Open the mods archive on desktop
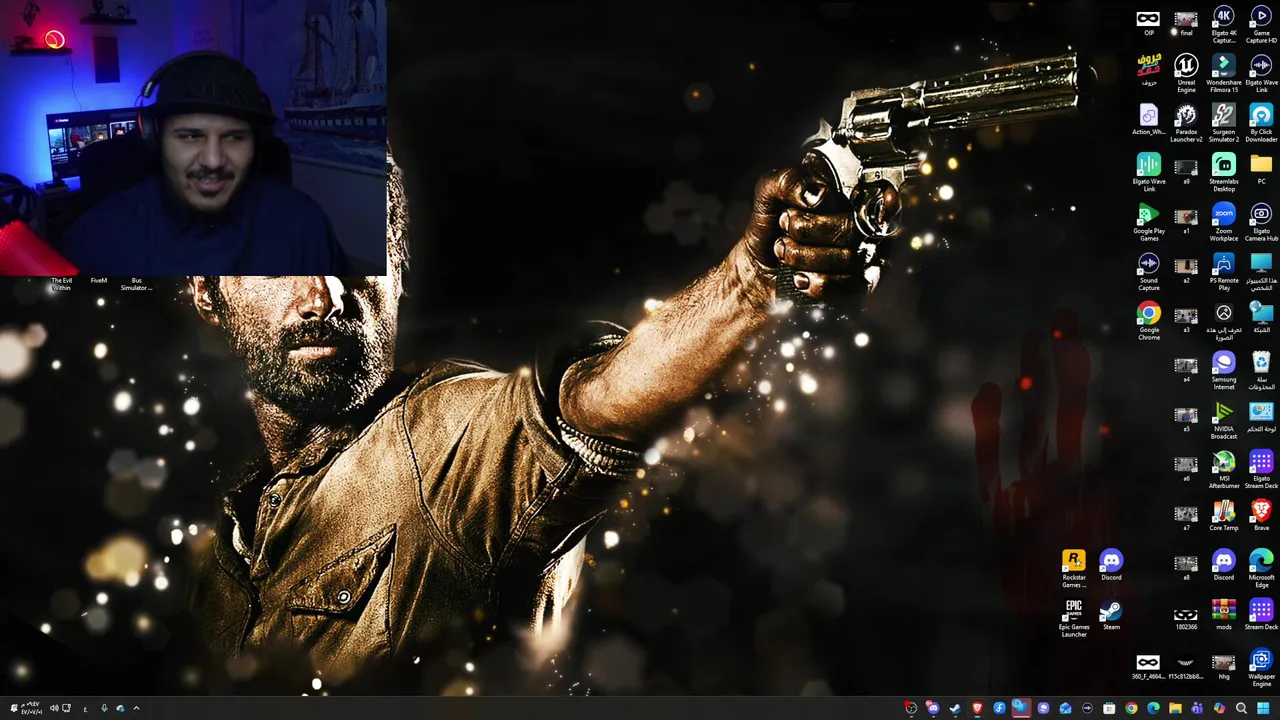The height and width of the screenshot is (720, 1280). (1224, 614)
